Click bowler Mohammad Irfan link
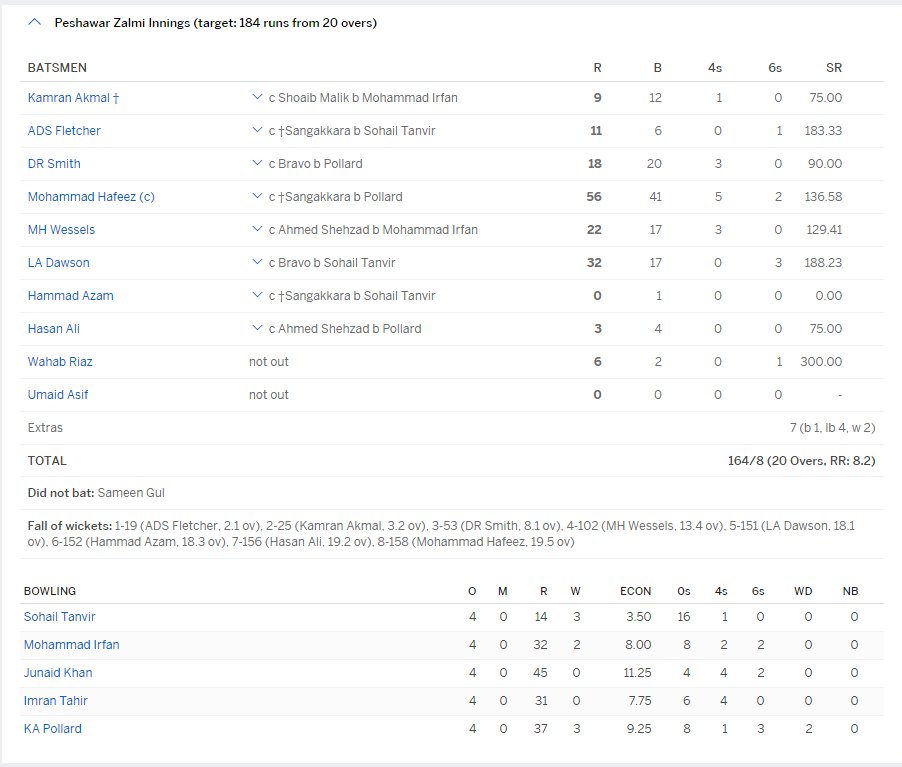 pos(71,645)
